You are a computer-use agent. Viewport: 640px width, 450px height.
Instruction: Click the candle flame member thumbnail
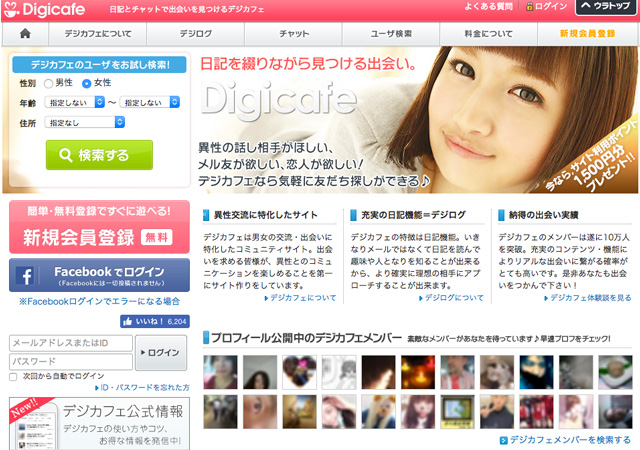point(418,372)
